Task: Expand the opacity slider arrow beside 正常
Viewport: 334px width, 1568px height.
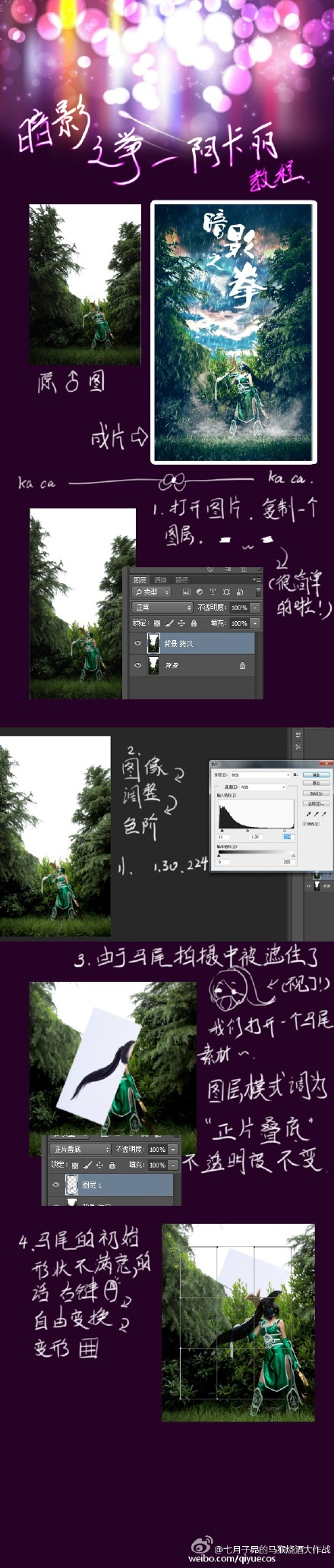Action: coord(255,607)
